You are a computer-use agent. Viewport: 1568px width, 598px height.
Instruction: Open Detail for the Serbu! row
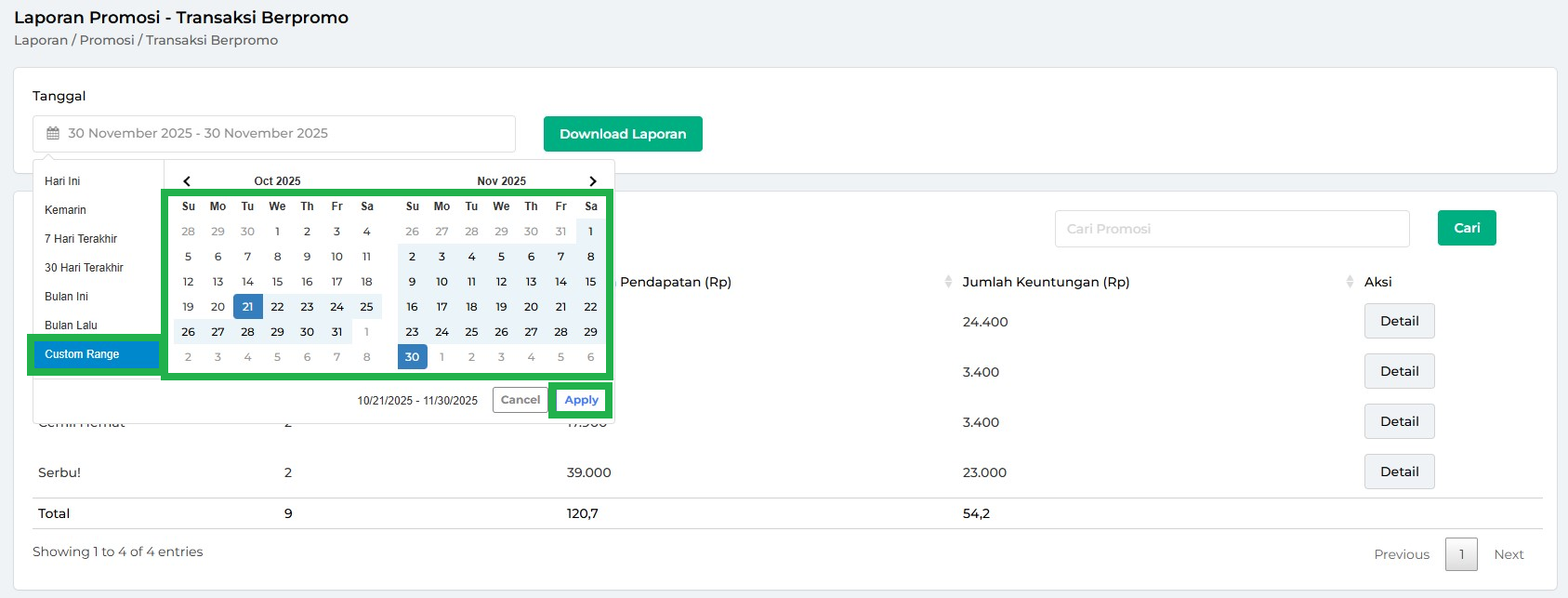point(1399,472)
